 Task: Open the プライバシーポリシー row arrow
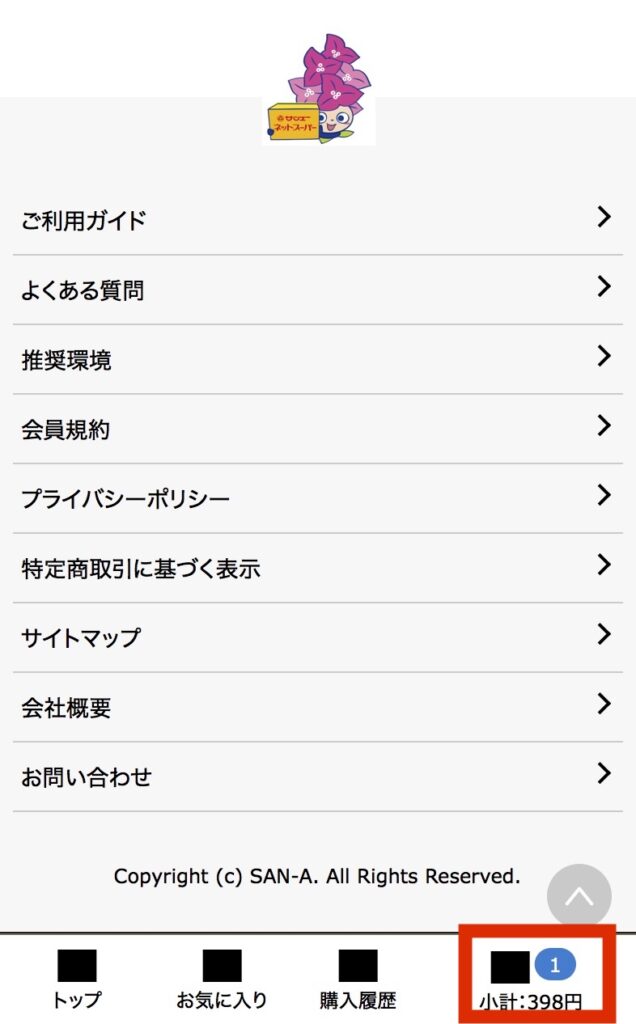(x=603, y=495)
